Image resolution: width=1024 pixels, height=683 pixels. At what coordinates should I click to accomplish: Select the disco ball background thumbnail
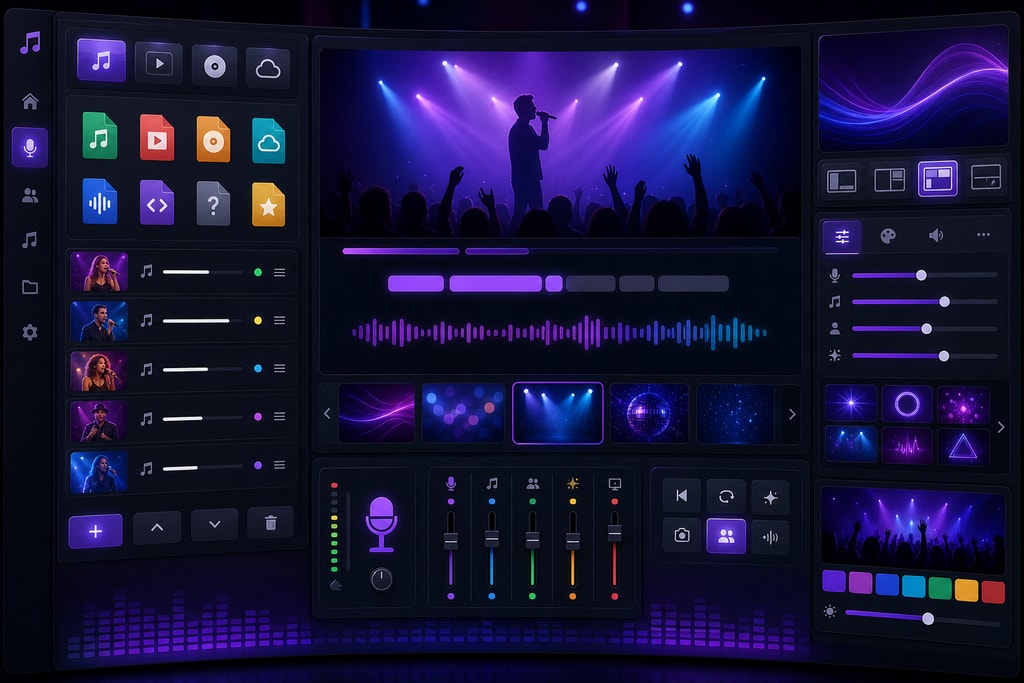649,414
